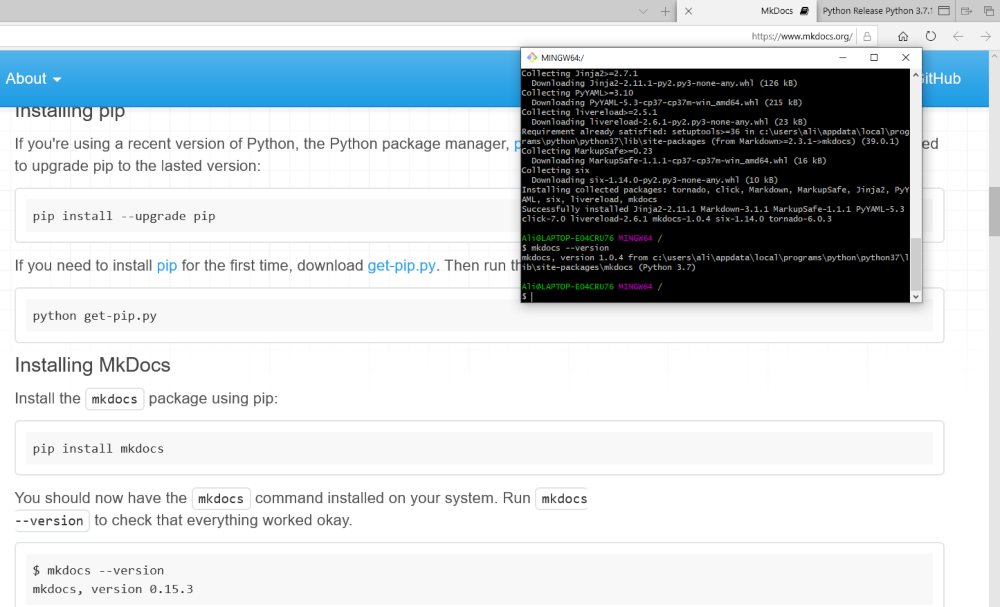Reload the page with the refresh icon
The image size is (1000, 607).
tap(930, 36)
